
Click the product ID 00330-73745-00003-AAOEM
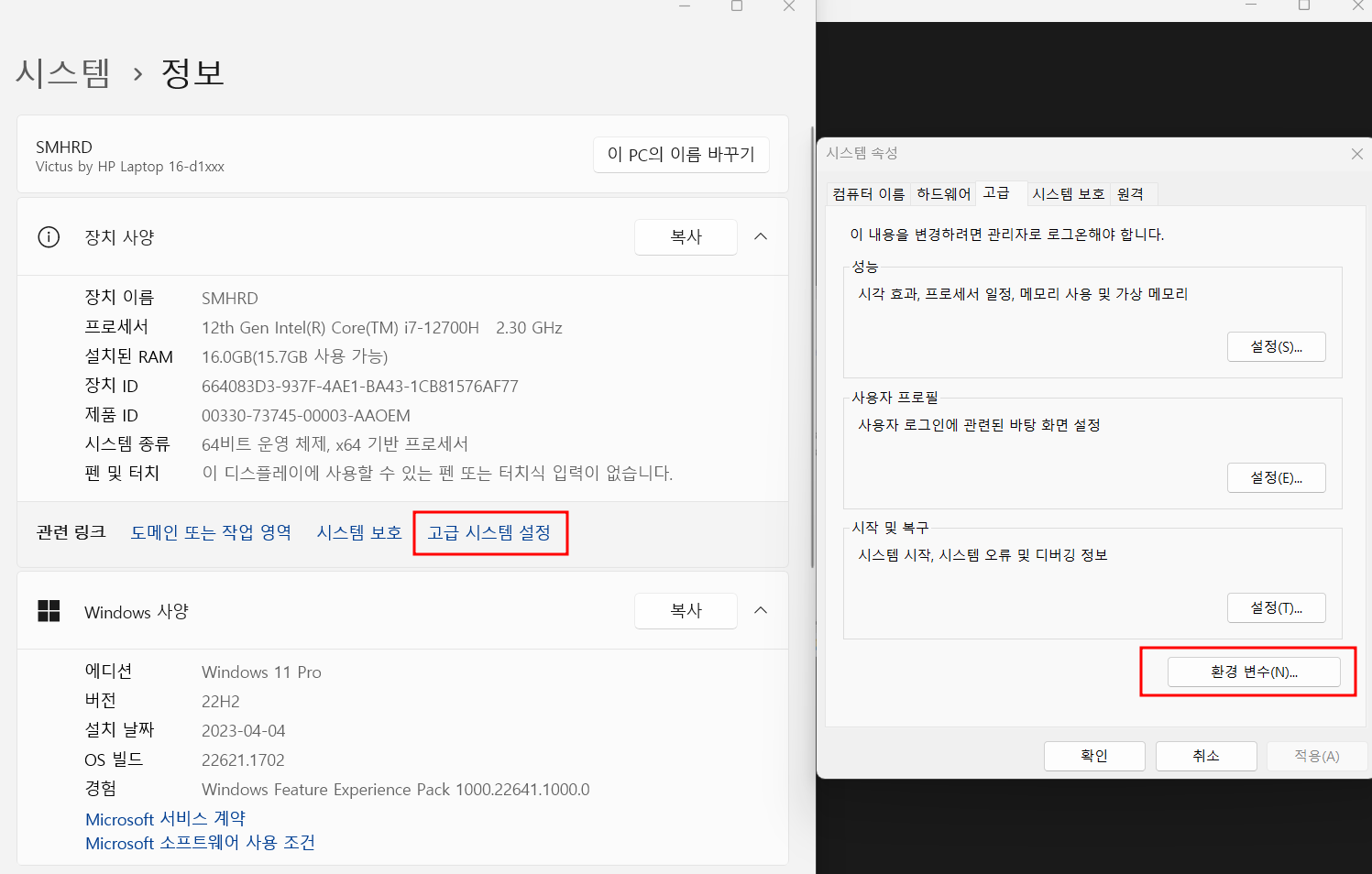pos(306,415)
